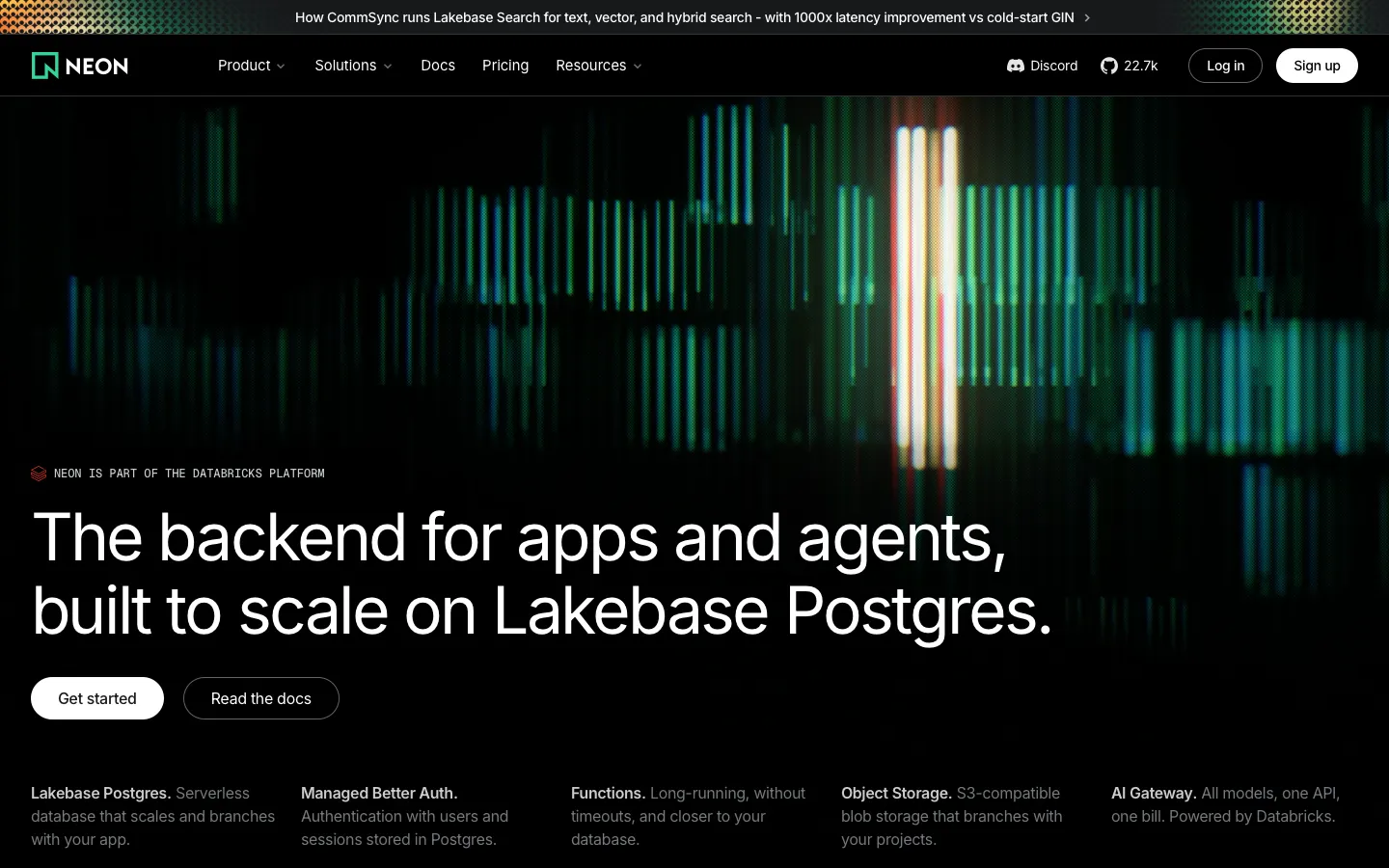Click the Get started button
This screenshot has height=868, width=1389.
97,698
